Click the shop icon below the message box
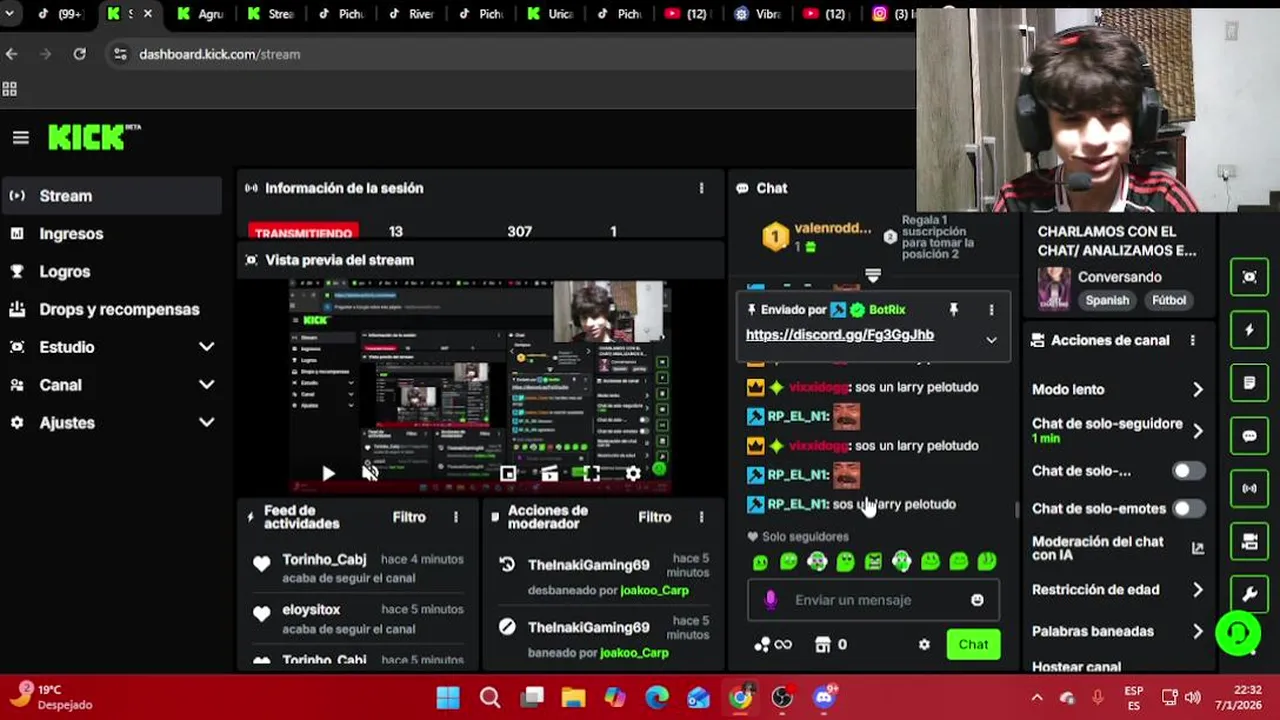This screenshot has width=1280, height=720. pos(822,645)
